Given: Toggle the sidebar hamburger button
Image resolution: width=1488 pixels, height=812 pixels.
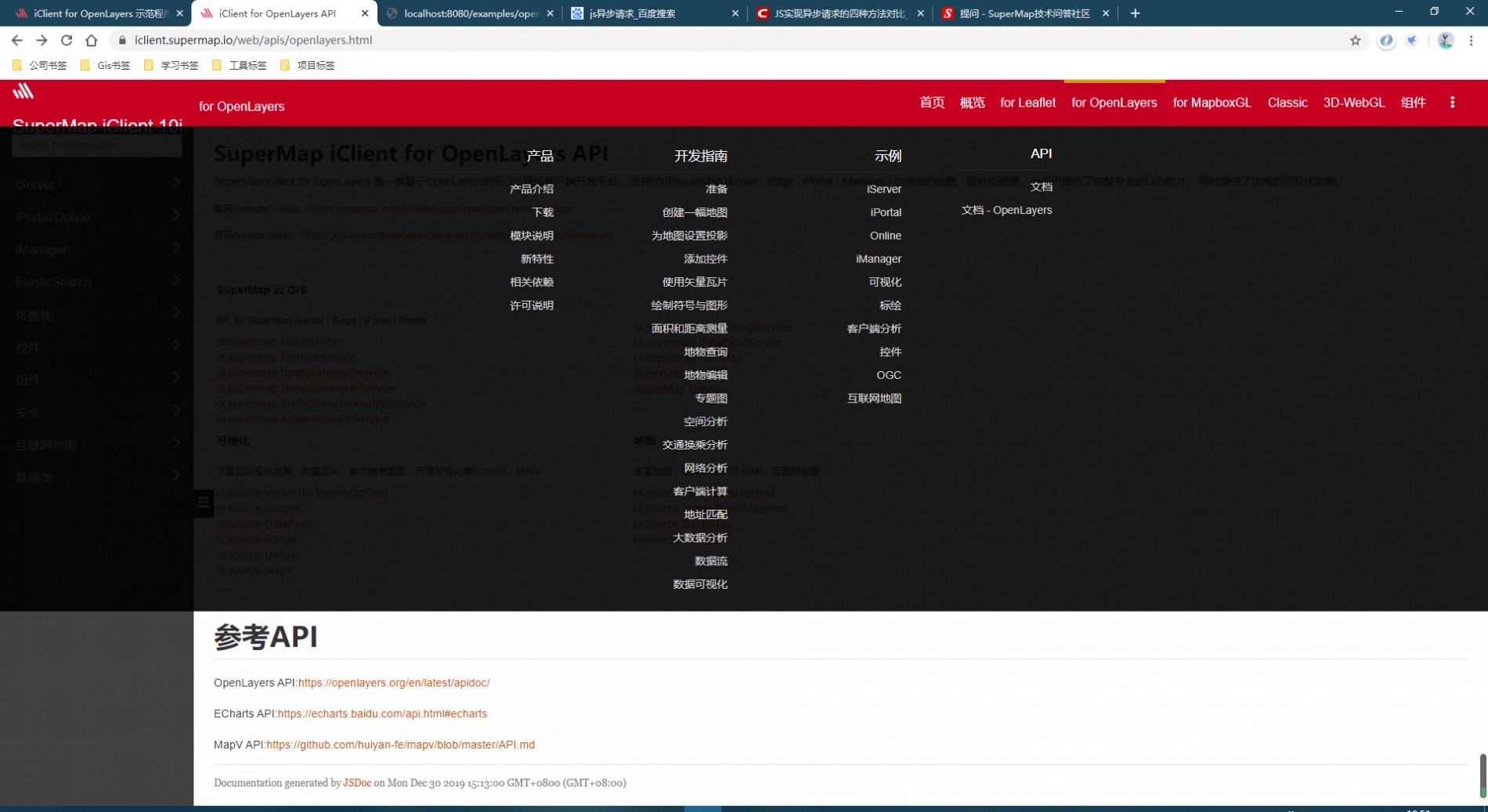Looking at the screenshot, I should click(203, 503).
